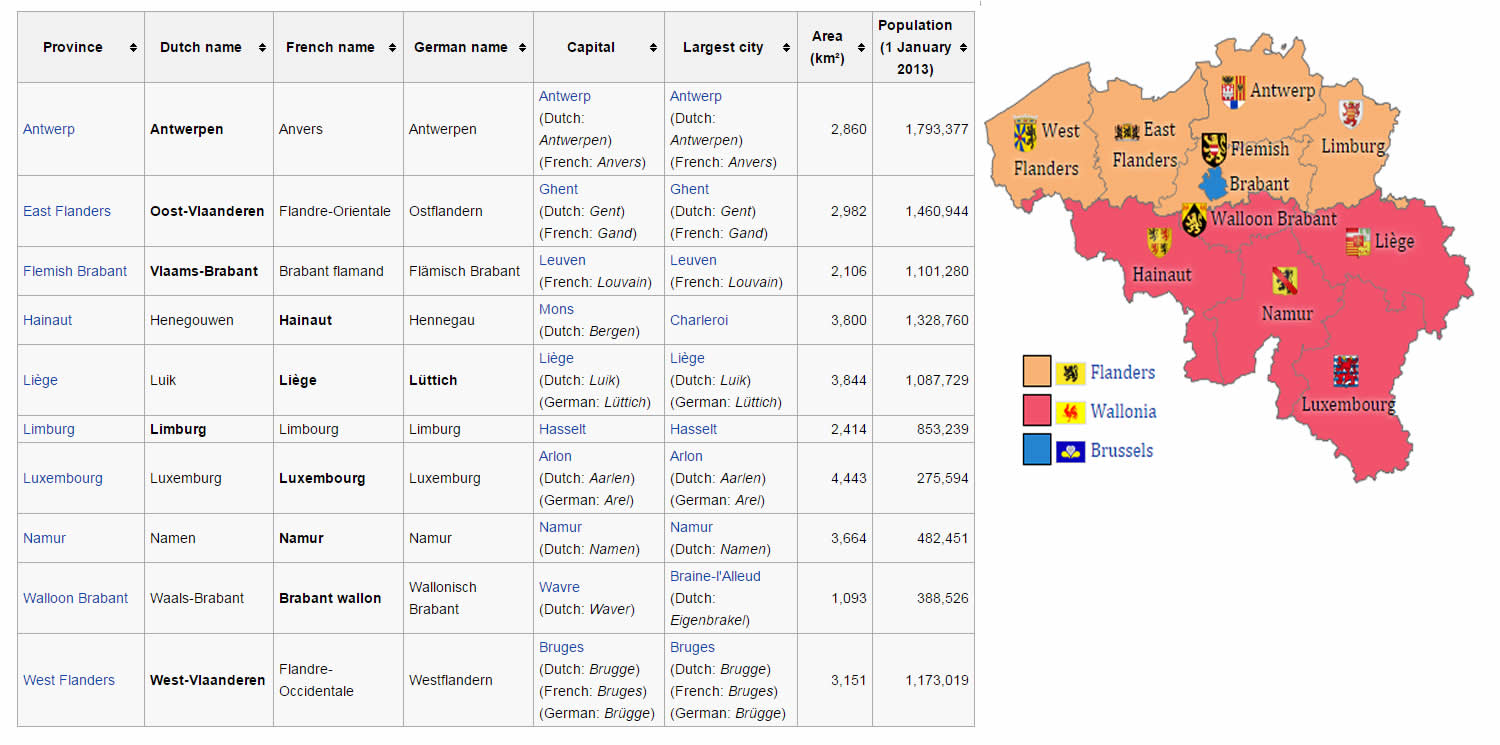Click the Luxembourg coat of arms on map
The width and height of the screenshot is (1500, 745).
pos(1345,371)
